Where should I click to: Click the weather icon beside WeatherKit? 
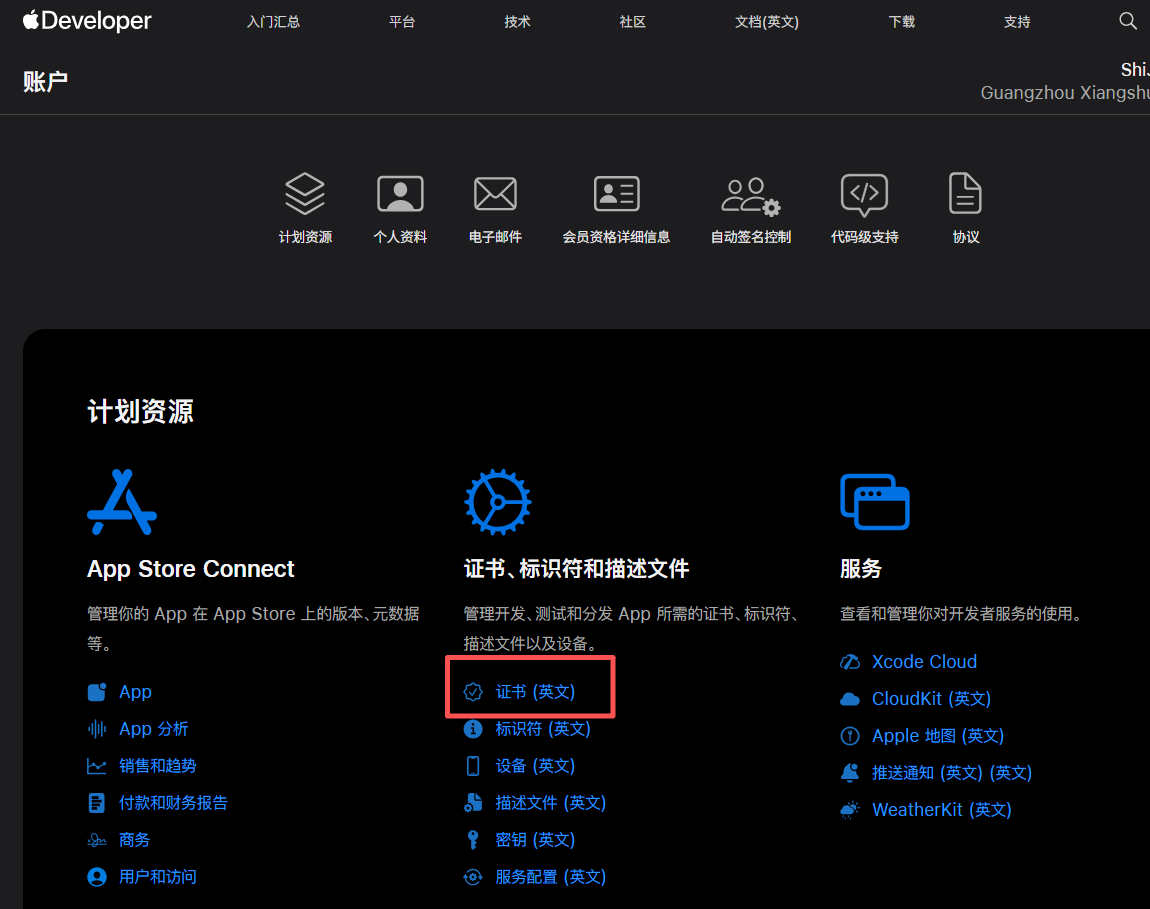850,810
